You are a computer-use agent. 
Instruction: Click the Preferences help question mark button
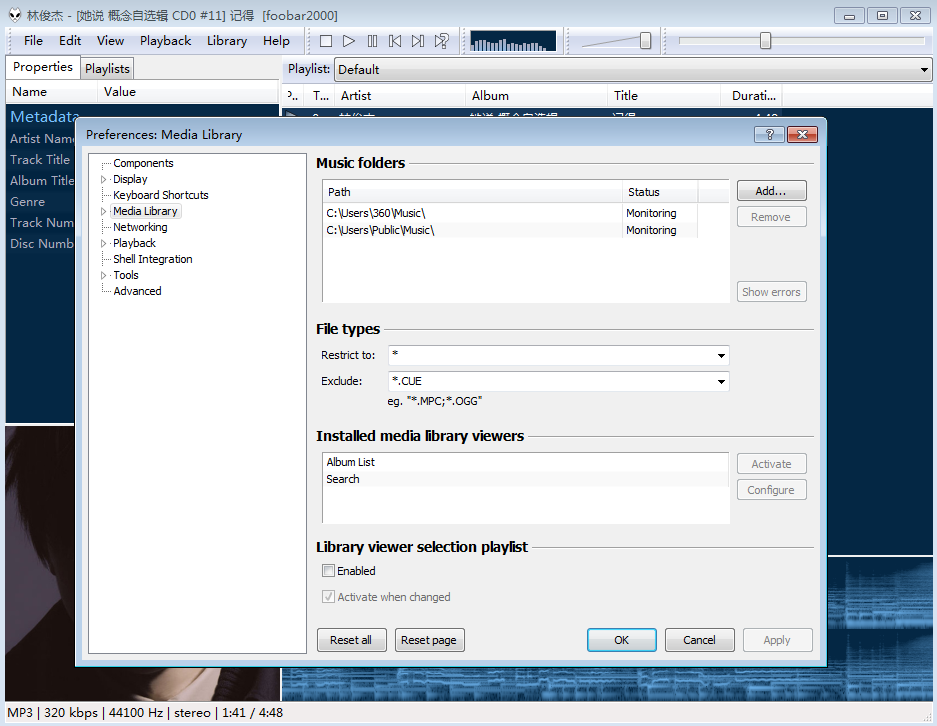769,134
